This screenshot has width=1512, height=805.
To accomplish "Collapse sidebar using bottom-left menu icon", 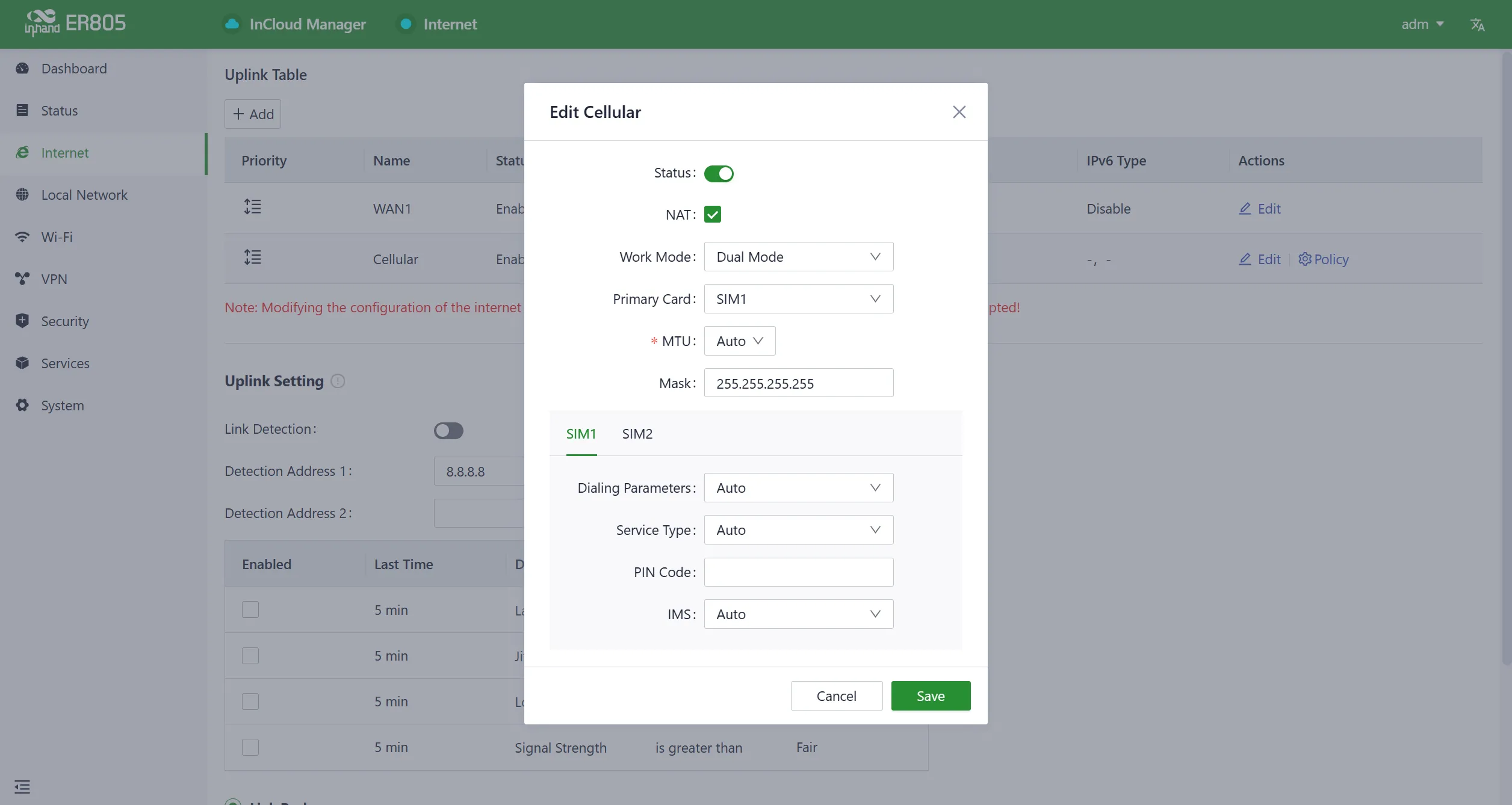I will [x=22, y=787].
